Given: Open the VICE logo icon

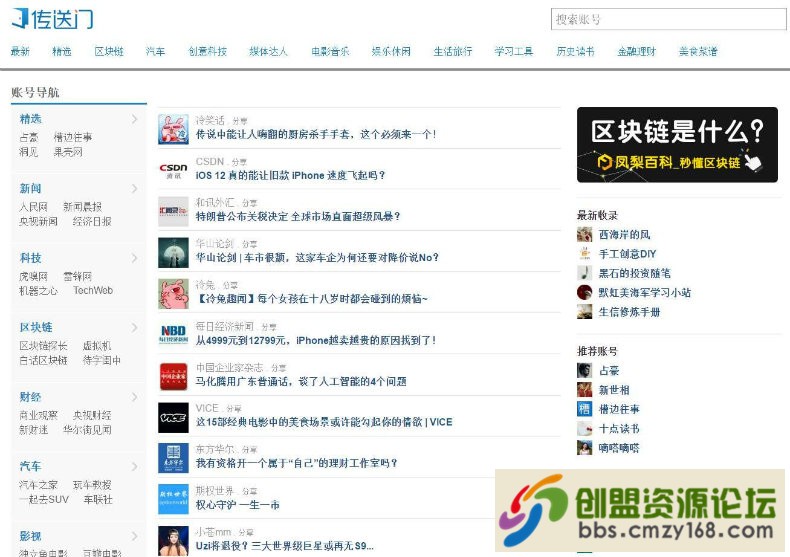Looking at the screenshot, I should (173, 417).
